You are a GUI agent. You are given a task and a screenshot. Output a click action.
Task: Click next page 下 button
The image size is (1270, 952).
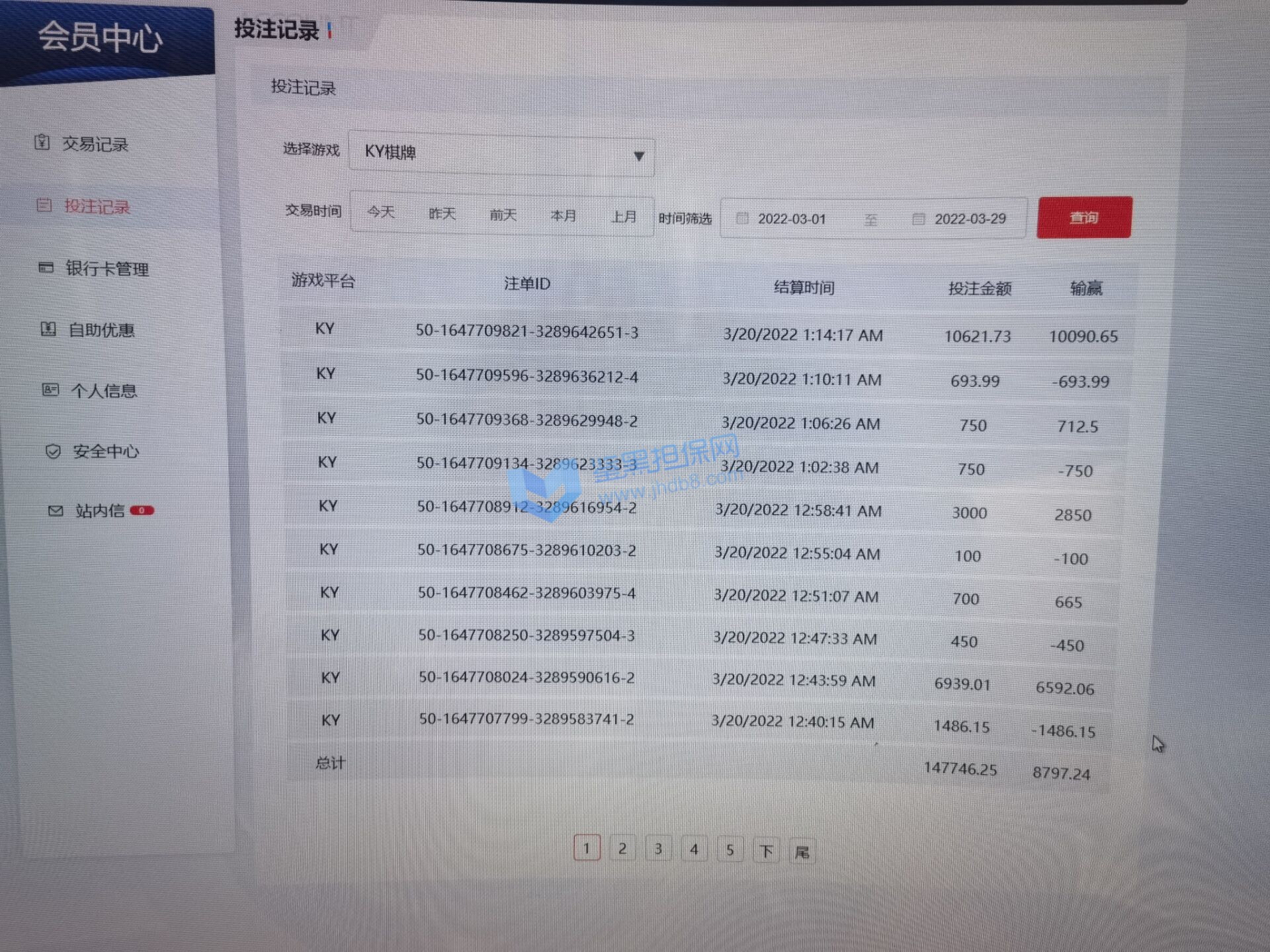[x=766, y=851]
